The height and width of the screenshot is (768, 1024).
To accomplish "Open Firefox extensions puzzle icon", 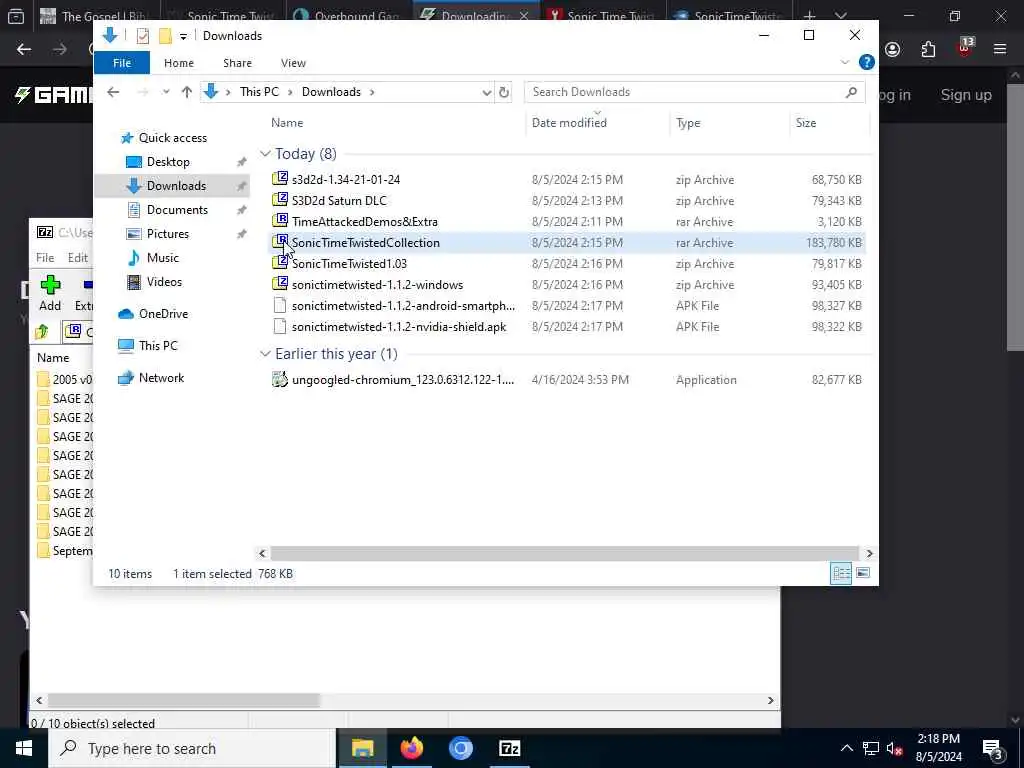I will (x=928, y=50).
